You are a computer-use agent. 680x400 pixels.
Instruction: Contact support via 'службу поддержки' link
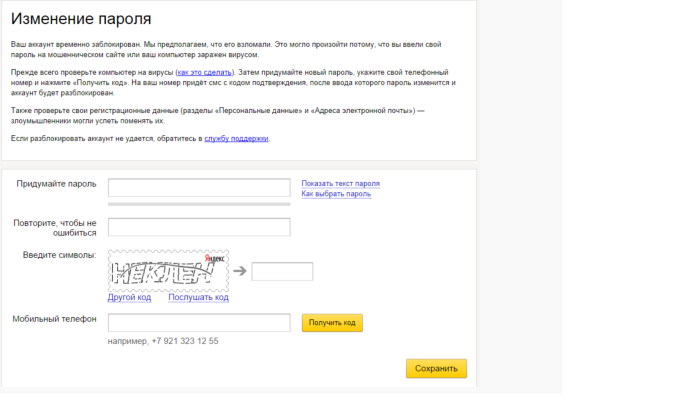[x=236, y=138]
